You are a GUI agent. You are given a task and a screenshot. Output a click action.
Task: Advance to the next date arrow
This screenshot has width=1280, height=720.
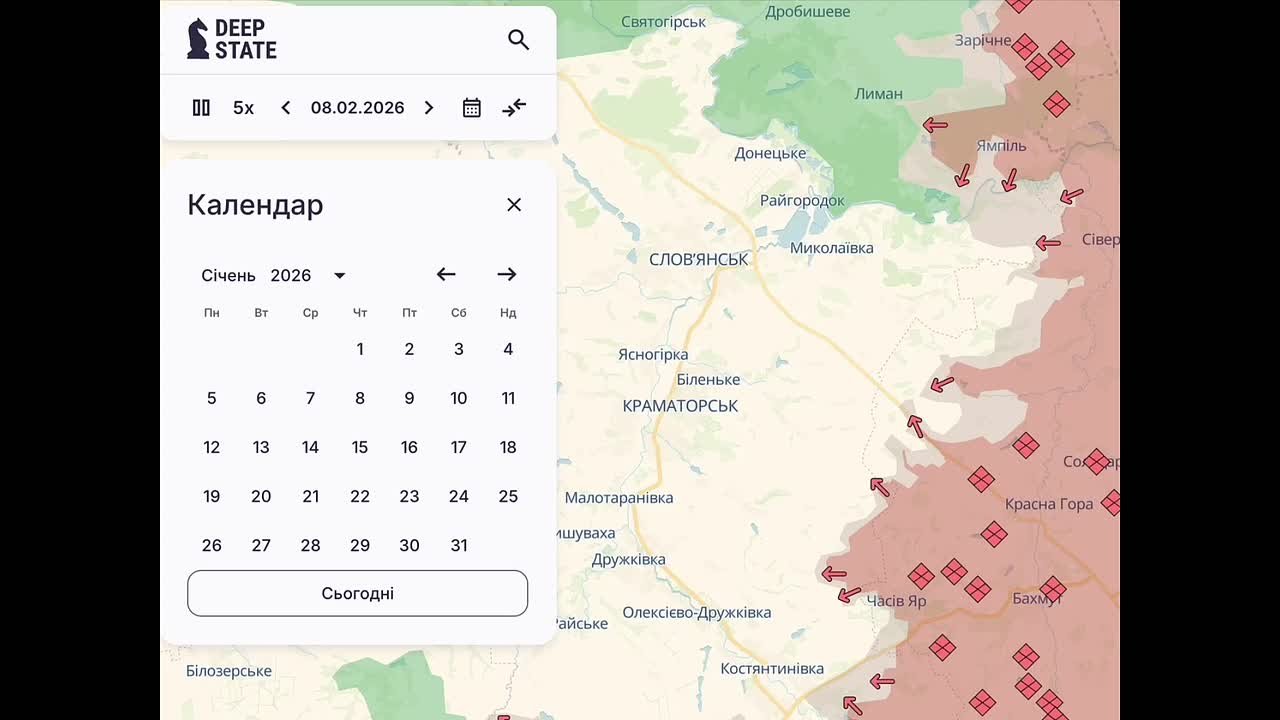(x=429, y=108)
